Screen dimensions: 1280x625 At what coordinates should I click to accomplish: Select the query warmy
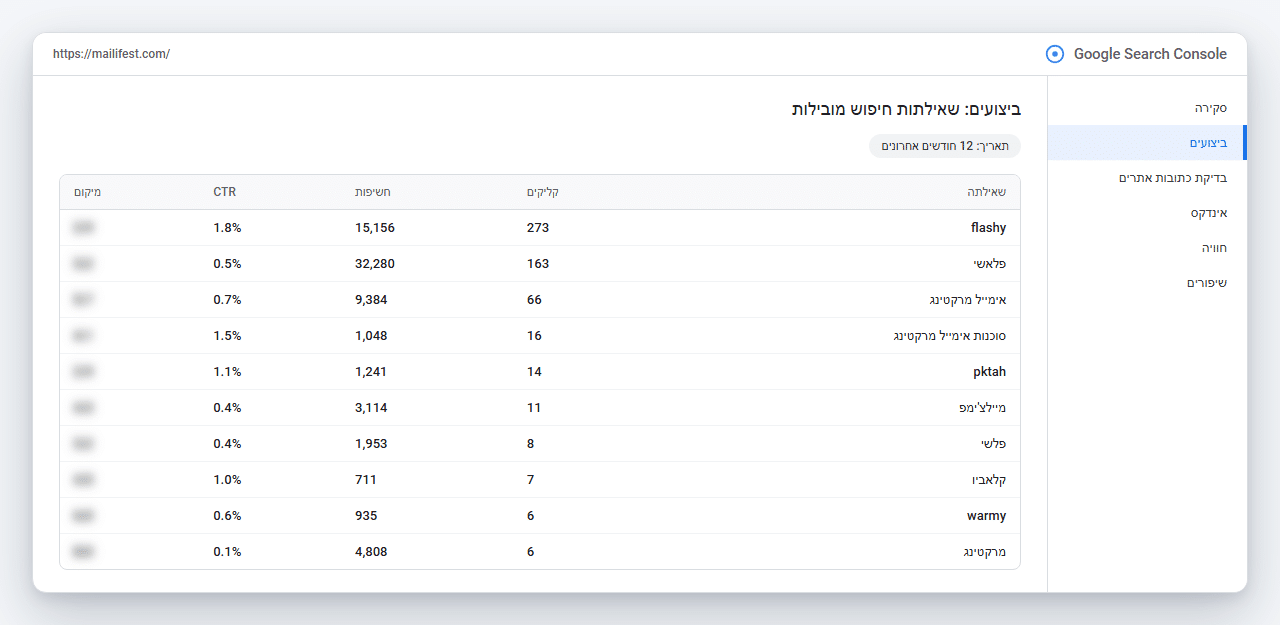[x=987, y=516]
